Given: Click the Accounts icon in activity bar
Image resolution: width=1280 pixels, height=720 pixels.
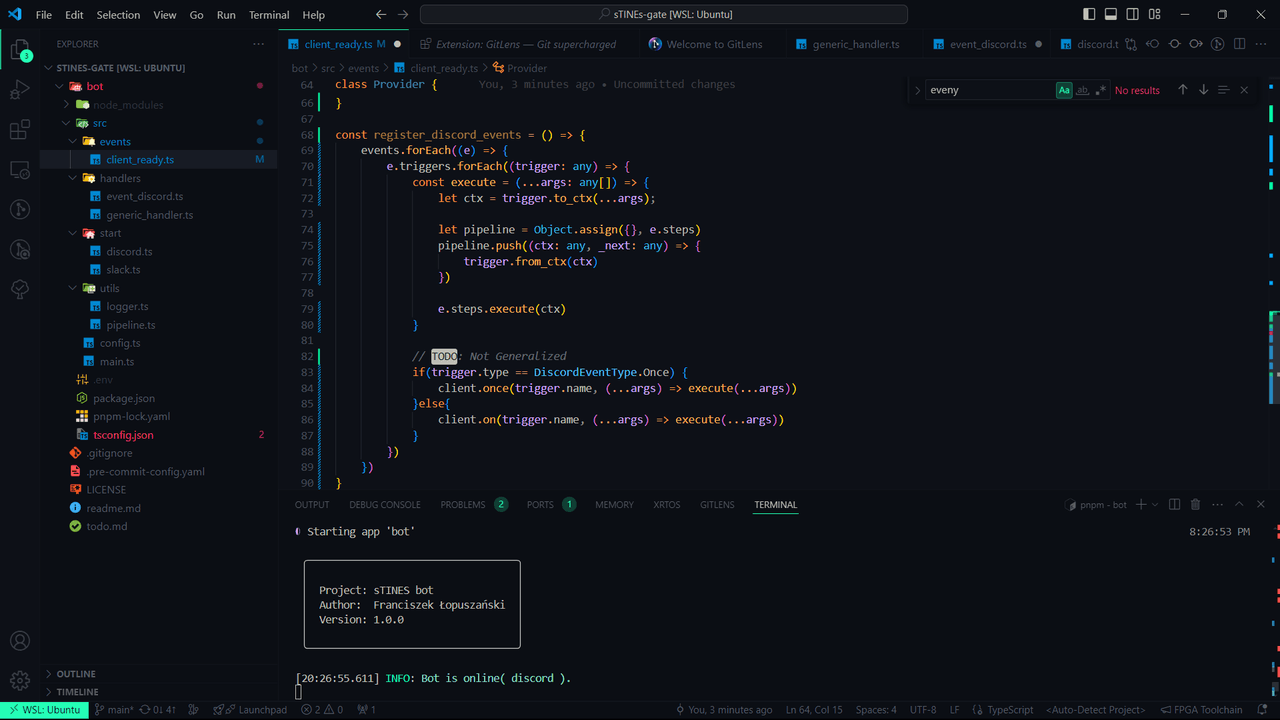Looking at the screenshot, I should click(19, 641).
